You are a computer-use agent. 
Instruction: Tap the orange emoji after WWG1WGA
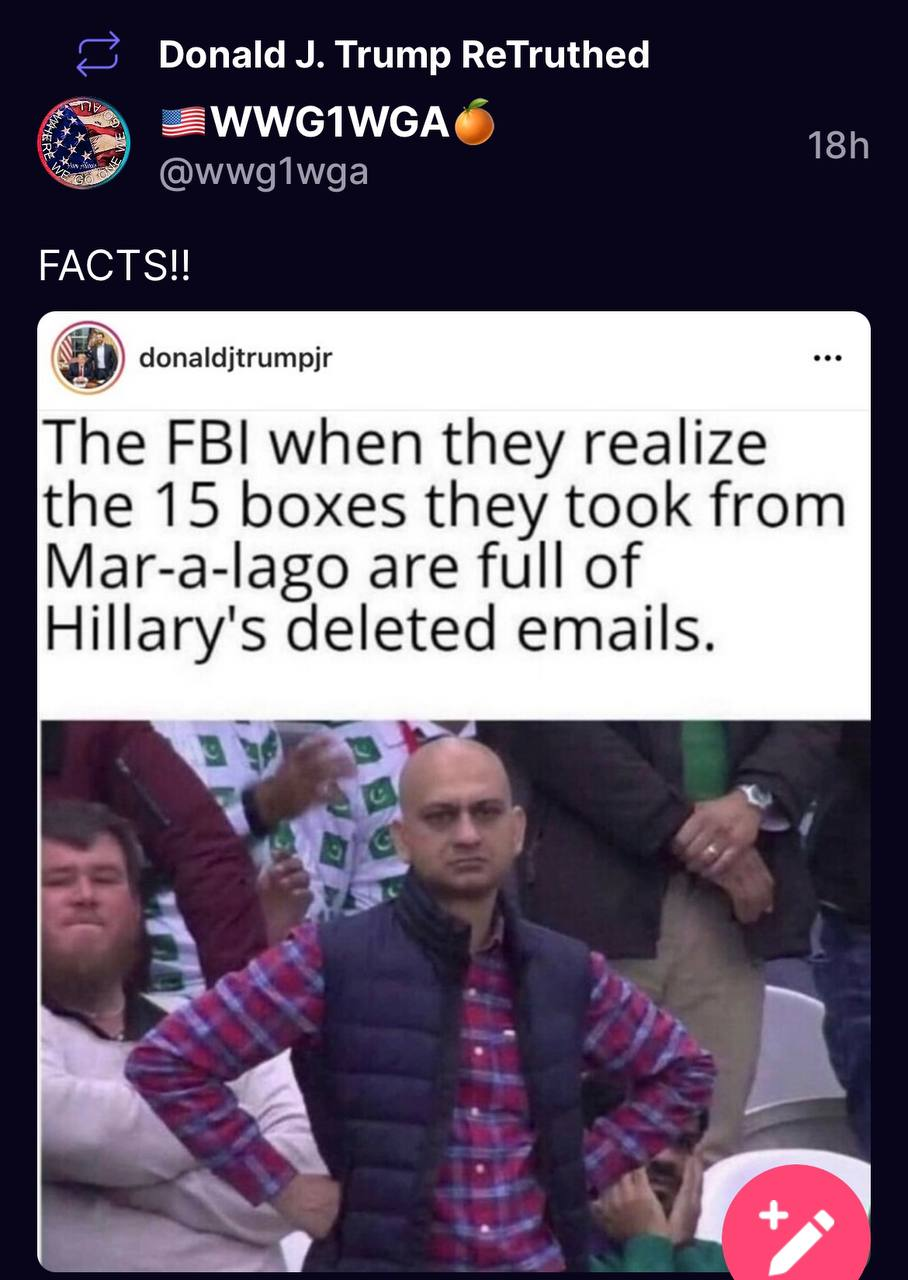[x=475, y=121]
